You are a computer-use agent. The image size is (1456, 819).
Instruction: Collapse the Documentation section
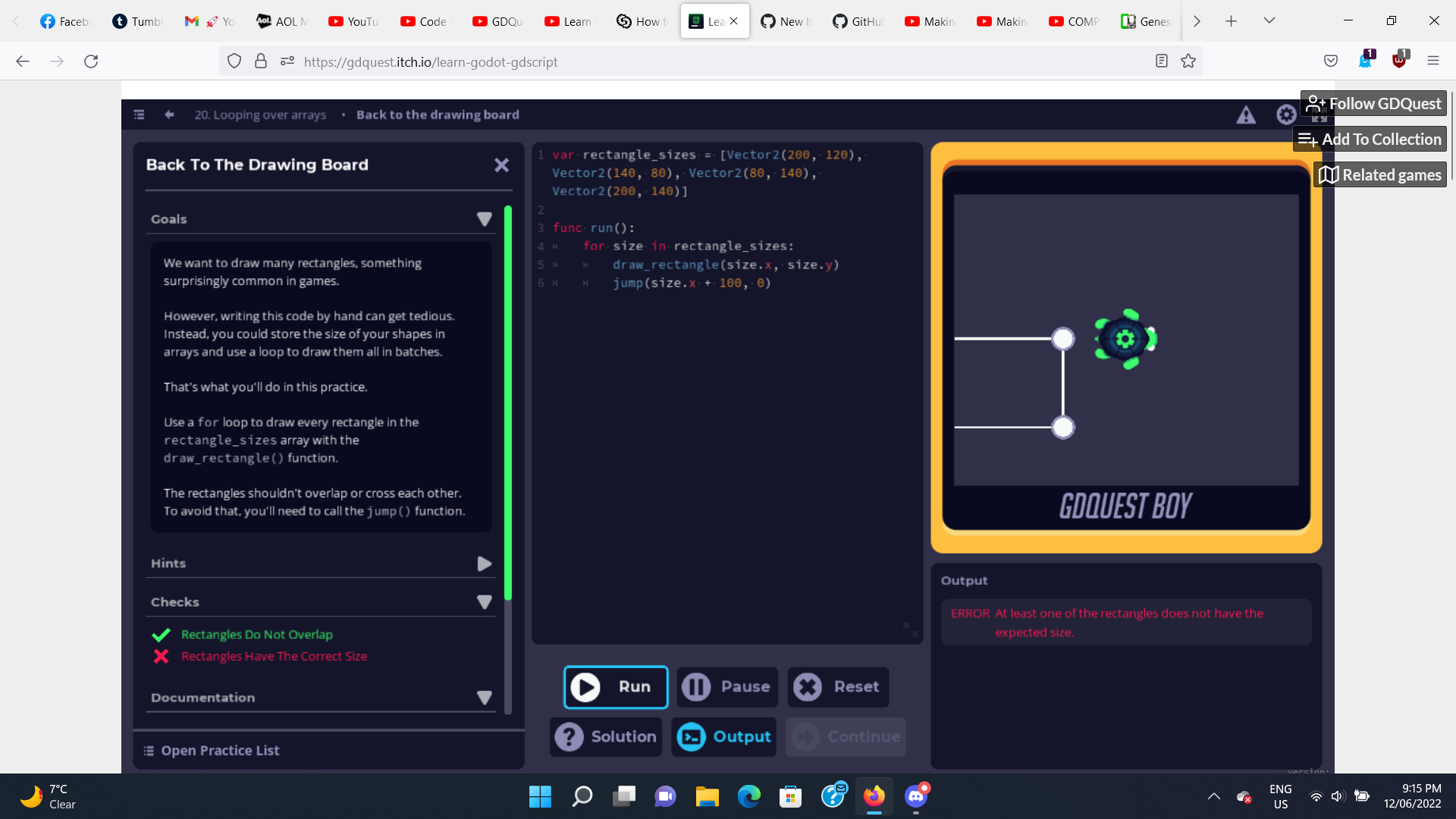(x=484, y=698)
